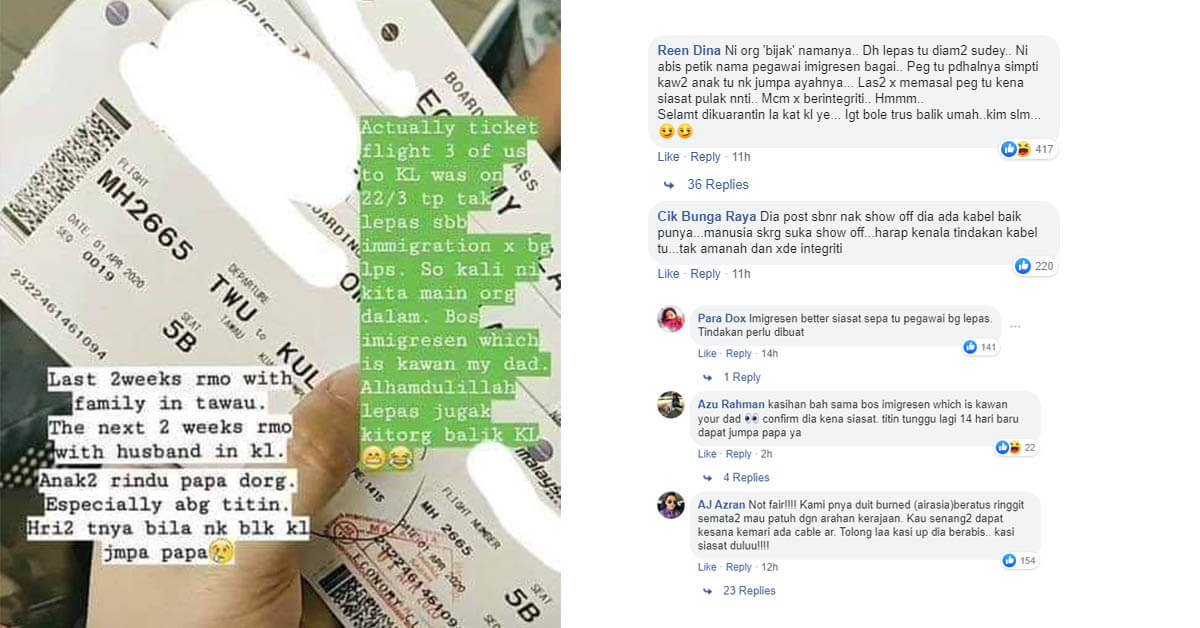Open the boarding pass story photo

(280, 314)
